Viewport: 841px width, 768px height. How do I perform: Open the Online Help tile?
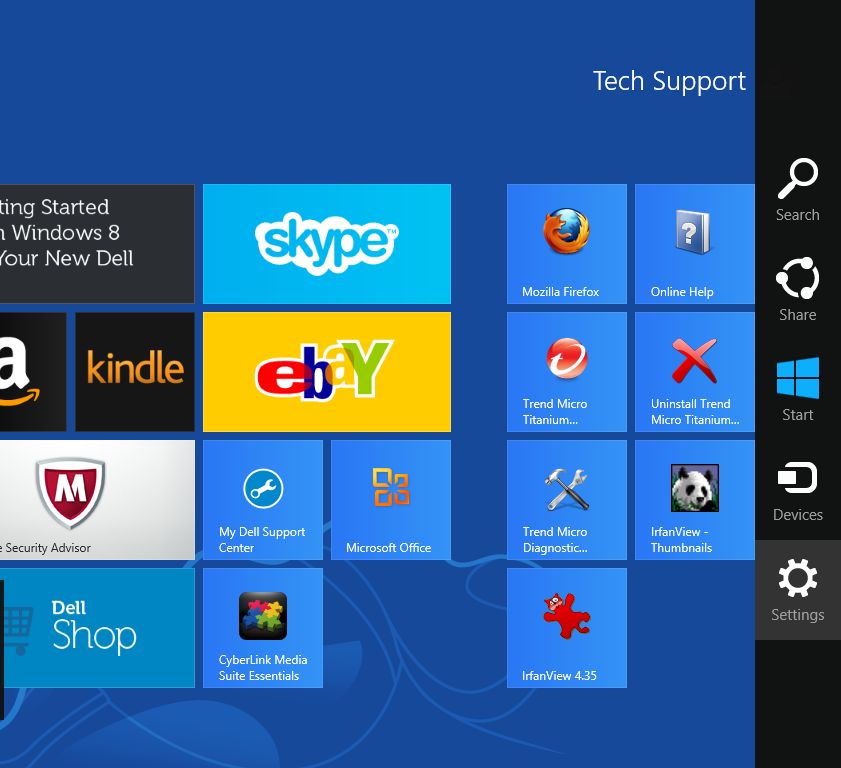pyautogui.click(x=695, y=244)
